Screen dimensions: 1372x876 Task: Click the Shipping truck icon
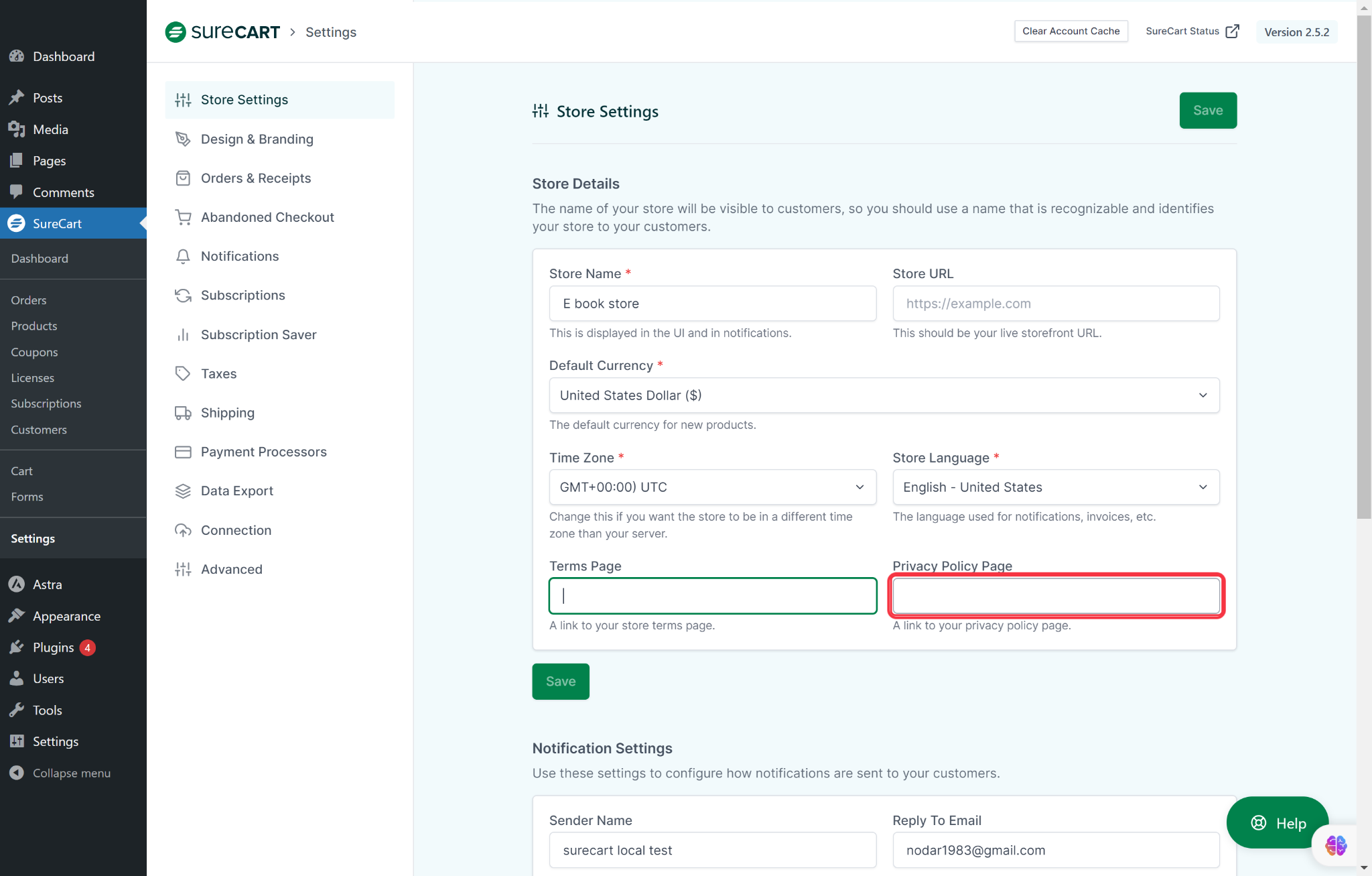point(183,413)
